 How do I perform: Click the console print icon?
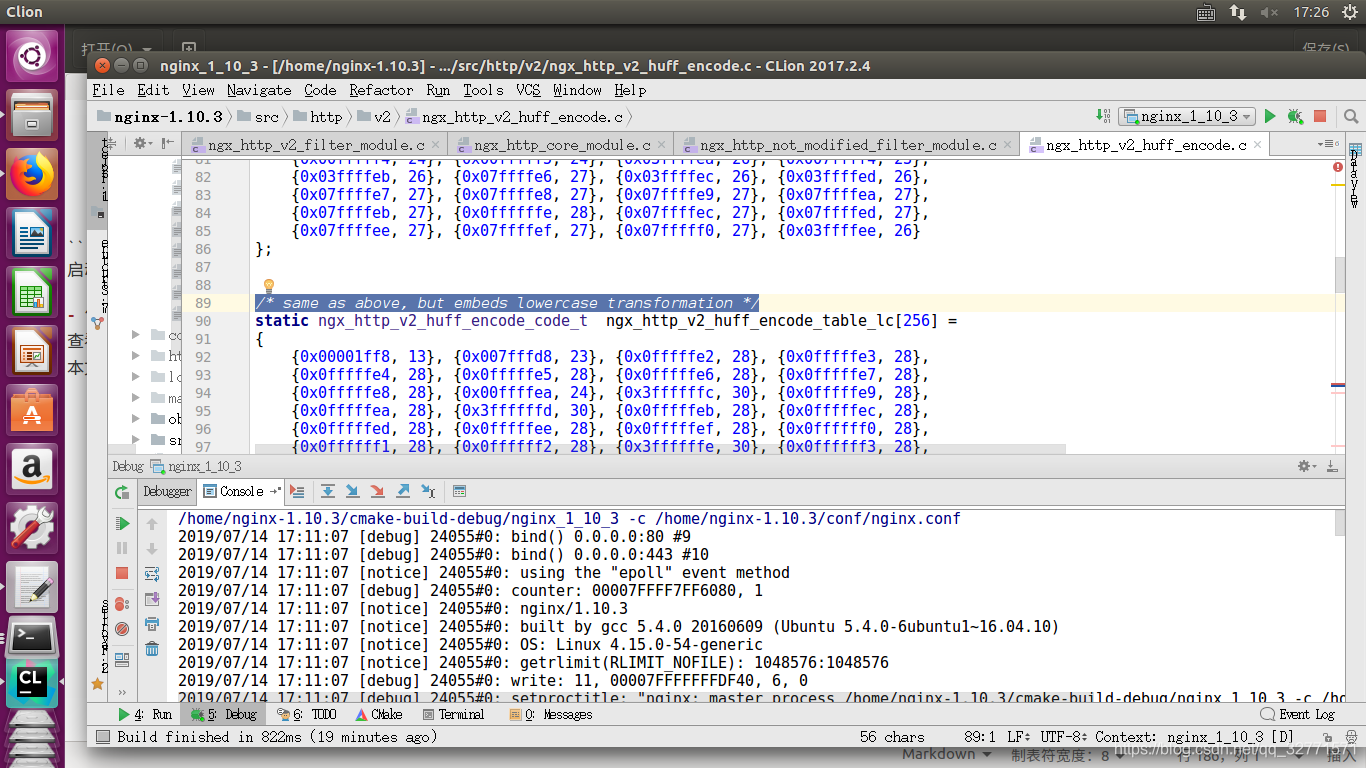click(152, 624)
